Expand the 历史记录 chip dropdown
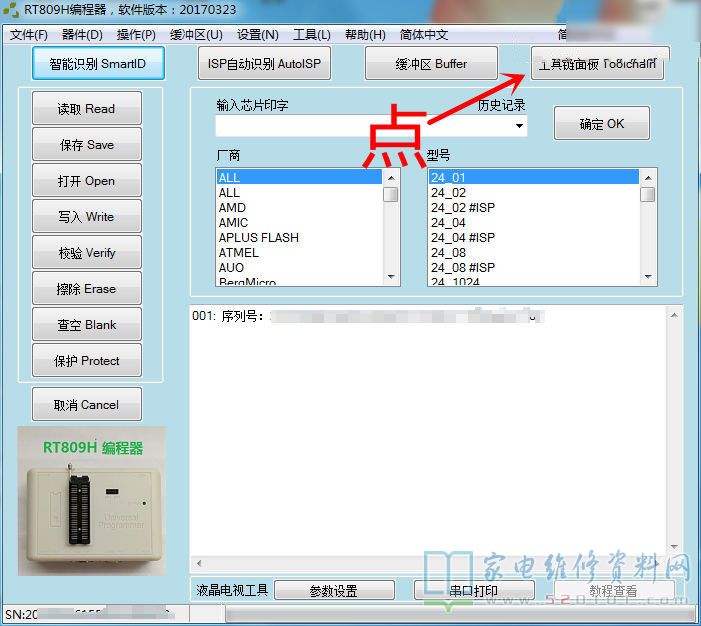The height and width of the screenshot is (626, 701). tap(520, 126)
